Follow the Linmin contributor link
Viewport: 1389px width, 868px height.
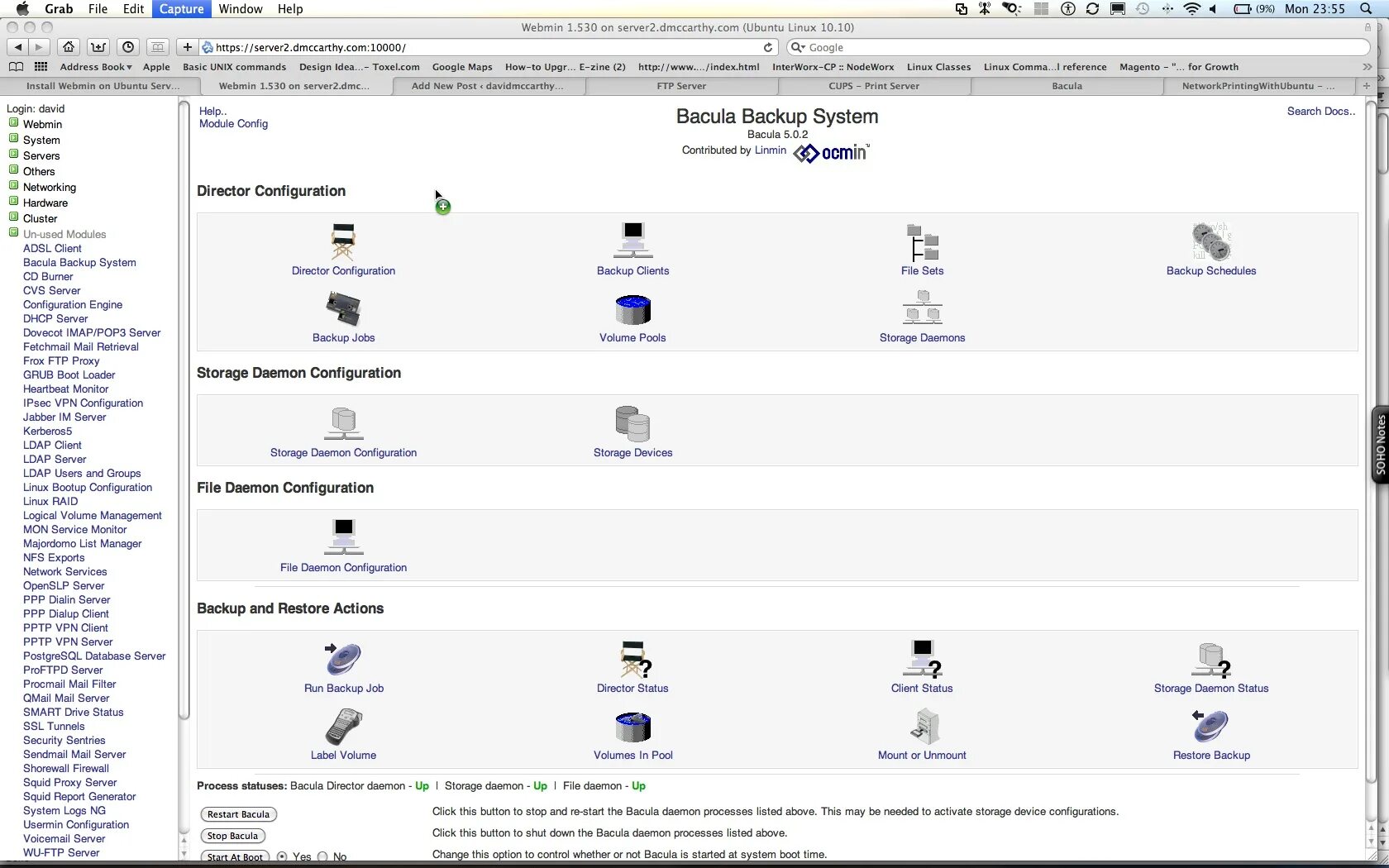tap(771, 150)
